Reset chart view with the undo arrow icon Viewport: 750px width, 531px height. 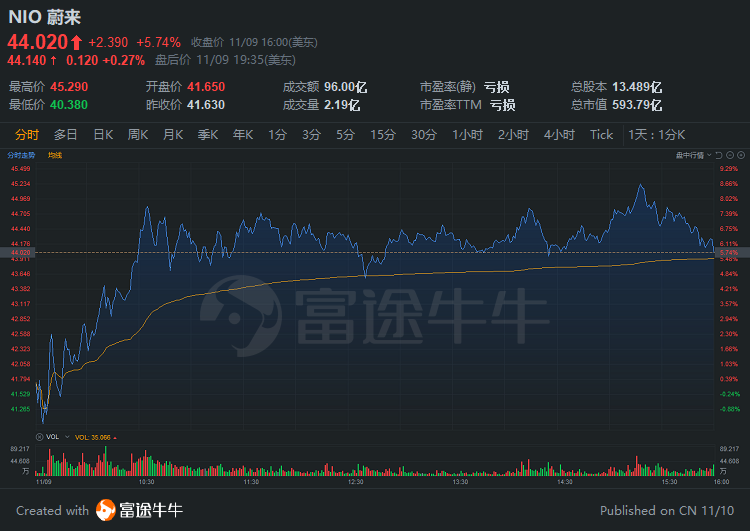[718, 155]
